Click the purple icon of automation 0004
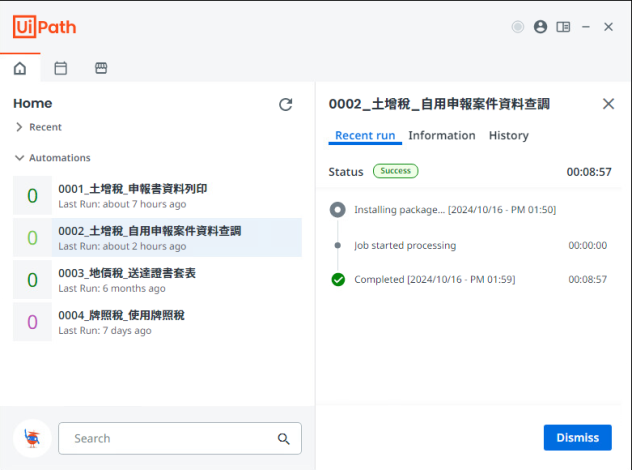The width and height of the screenshot is (632, 470). (32, 322)
